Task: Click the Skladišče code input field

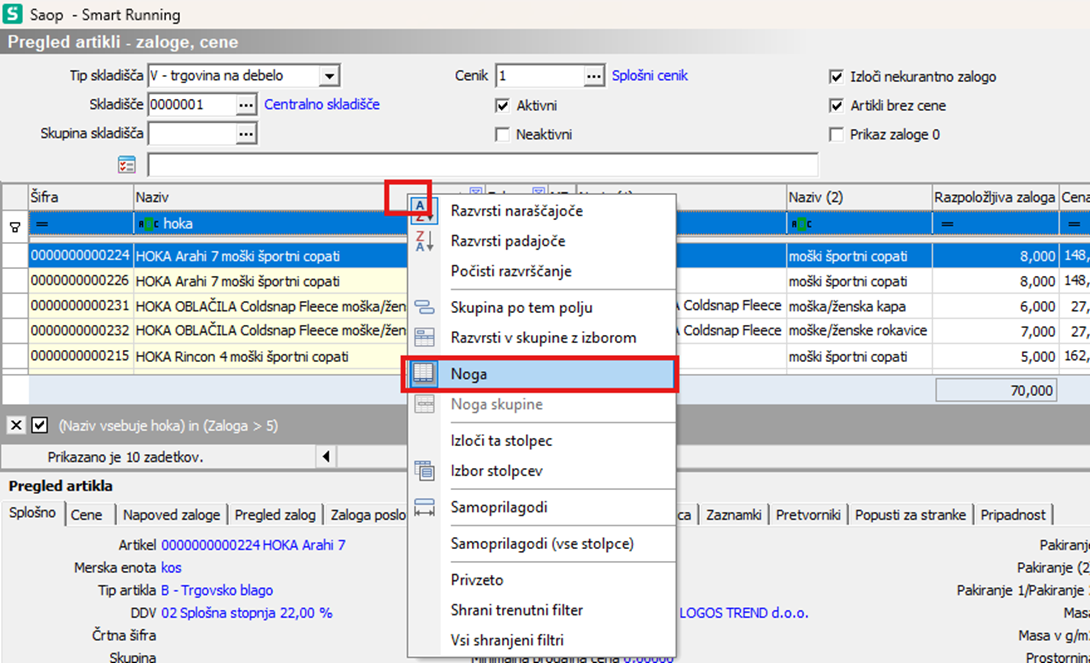Action: click(x=192, y=105)
